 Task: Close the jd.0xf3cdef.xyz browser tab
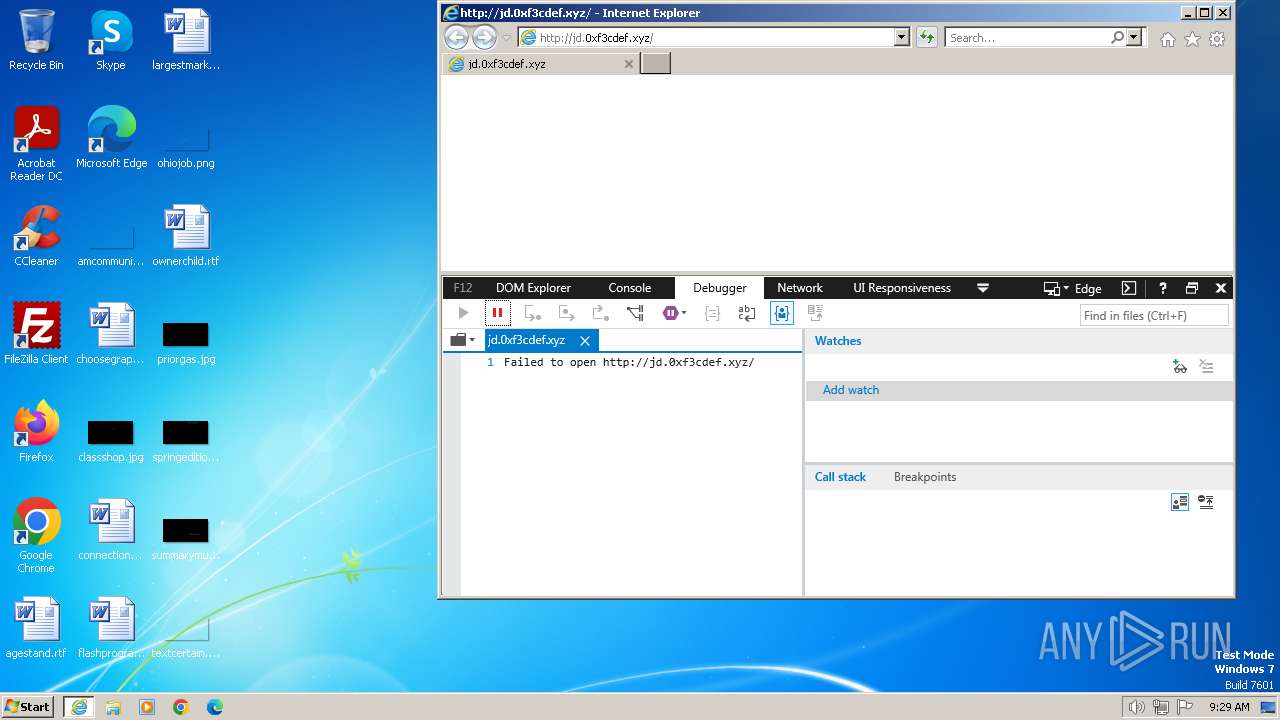(629, 64)
